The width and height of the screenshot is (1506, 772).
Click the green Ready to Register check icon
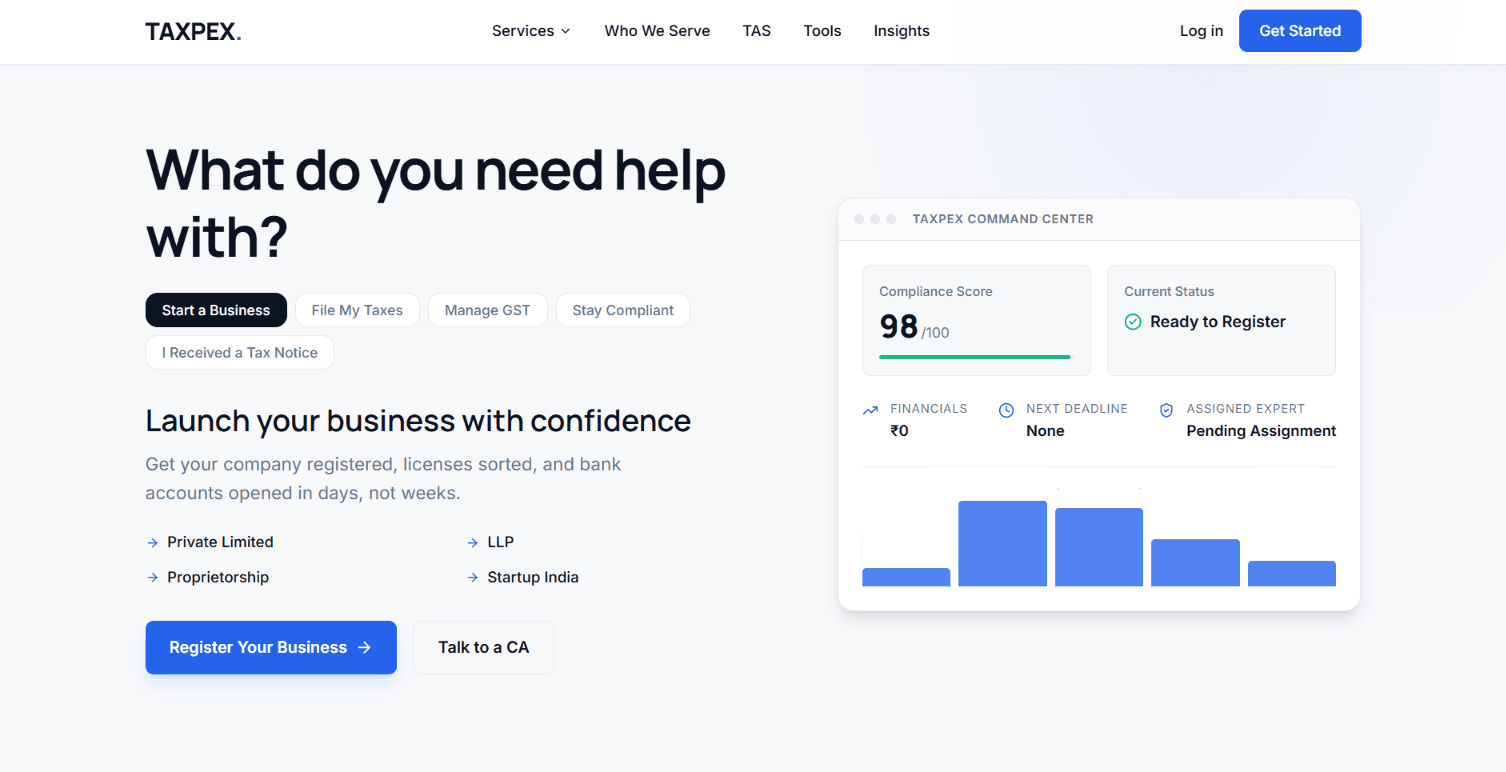pos(1133,322)
